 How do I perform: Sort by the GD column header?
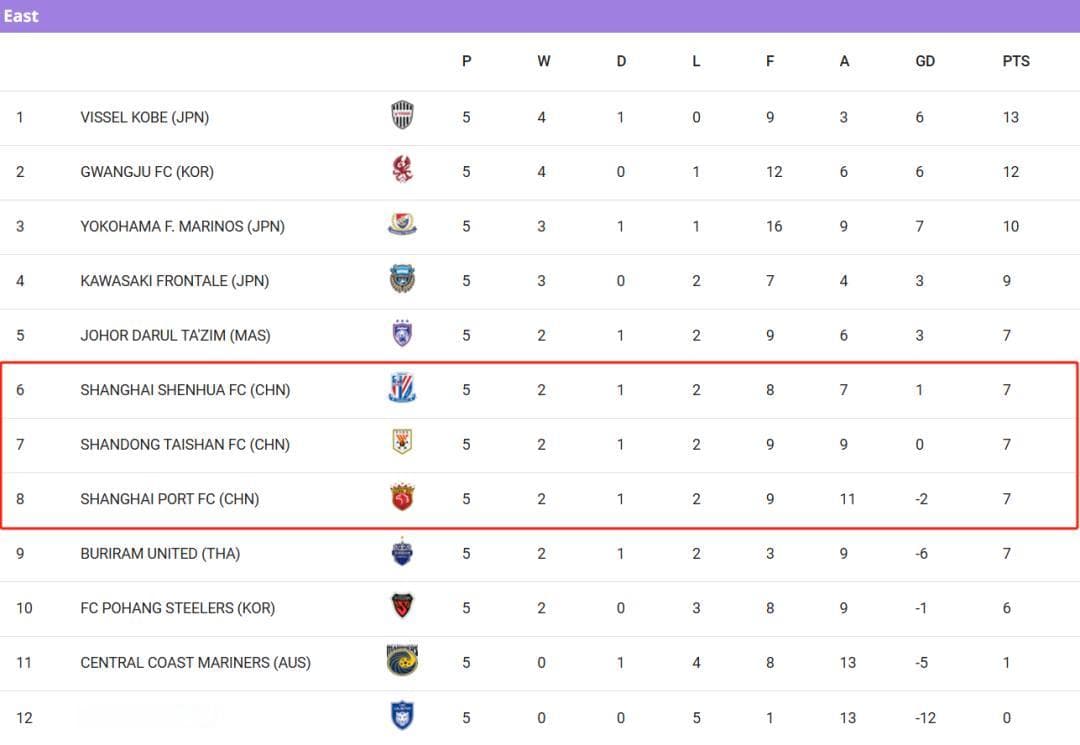925,61
